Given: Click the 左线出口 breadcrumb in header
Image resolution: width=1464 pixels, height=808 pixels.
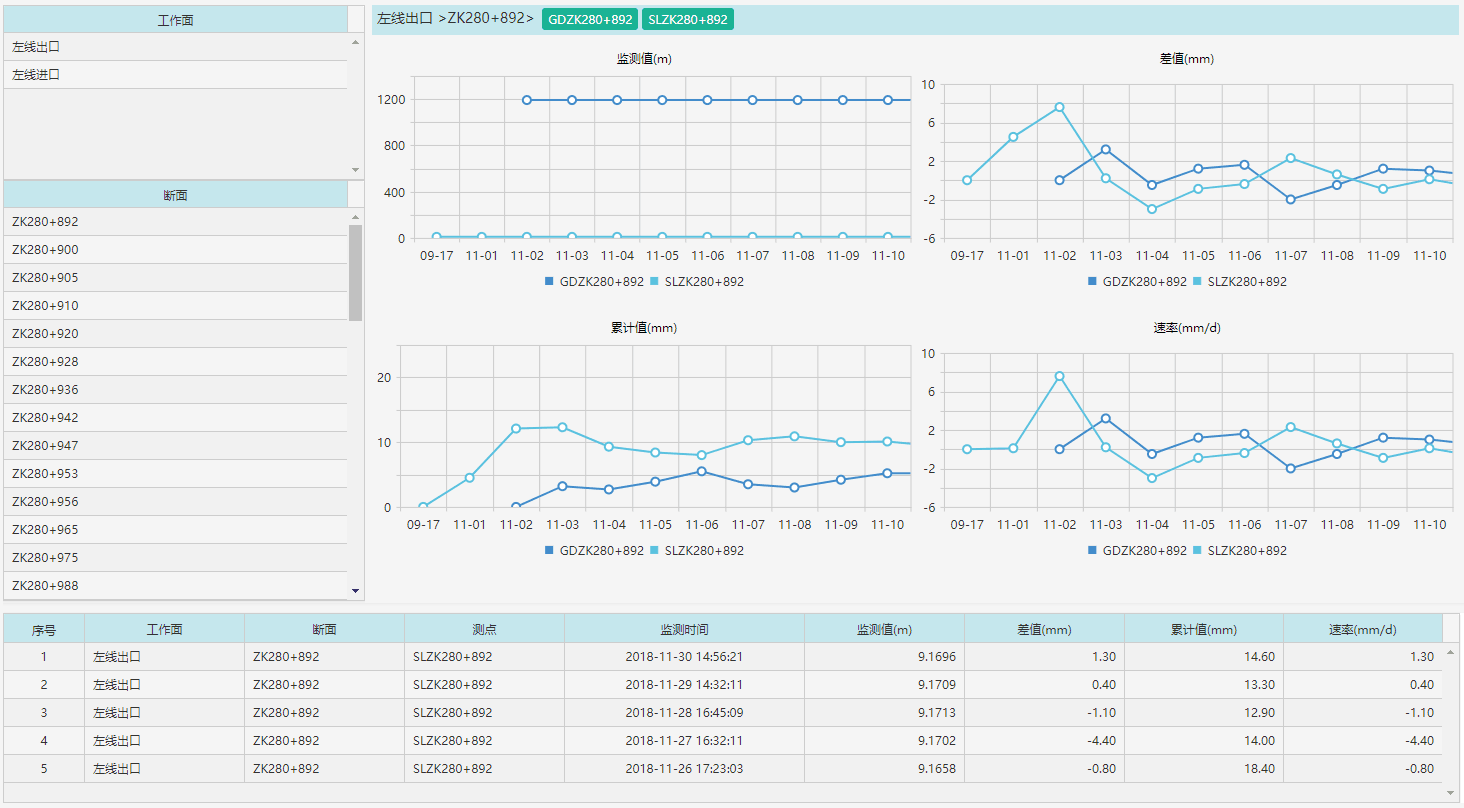Looking at the screenshot, I should click(x=405, y=18).
